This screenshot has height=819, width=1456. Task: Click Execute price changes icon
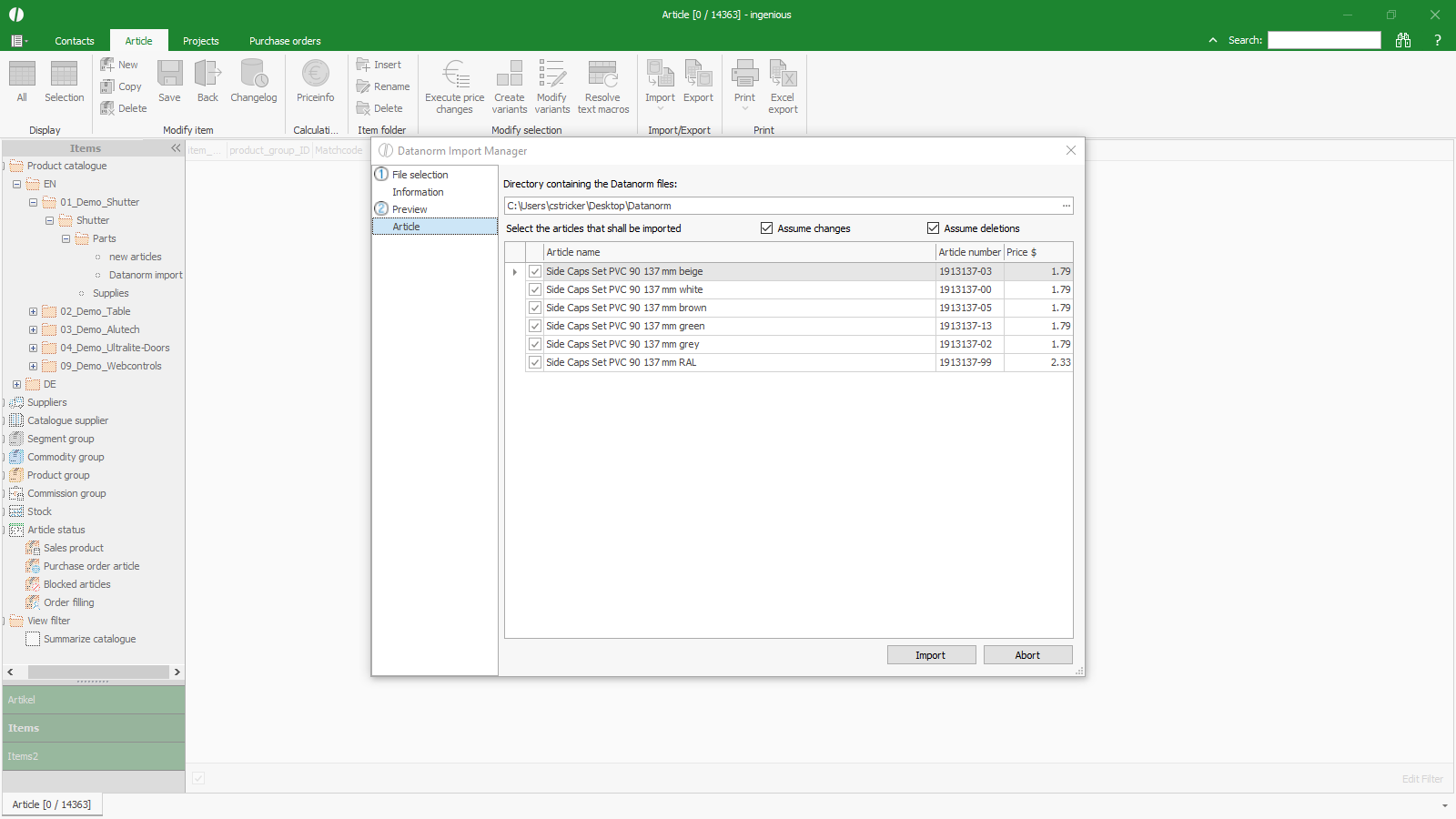(x=454, y=75)
